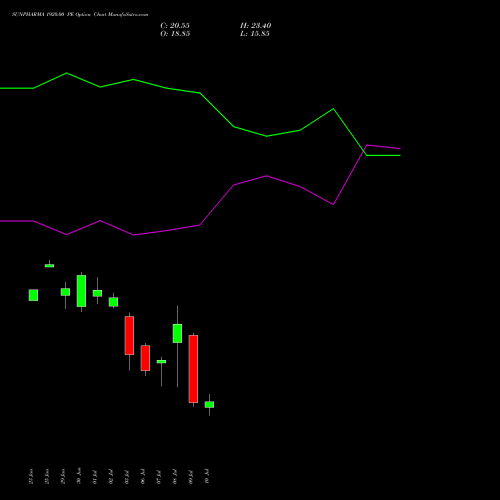This screenshot has width=500, height=500.
Task: Click the '08 Jul' date label
Action: pyautogui.click(x=175, y=477)
